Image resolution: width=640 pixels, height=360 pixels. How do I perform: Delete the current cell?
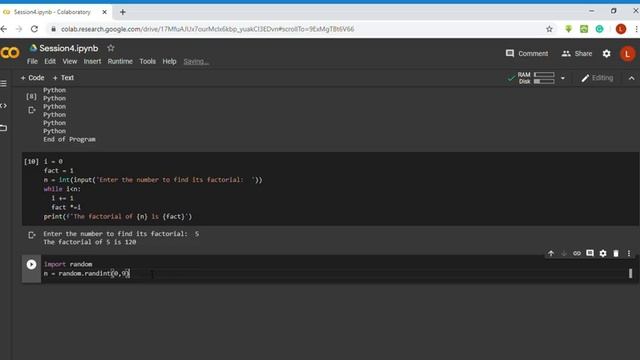click(616, 253)
